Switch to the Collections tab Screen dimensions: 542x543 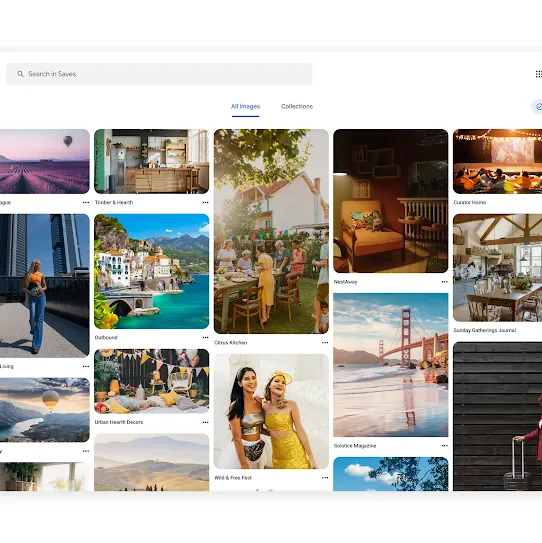coord(297,106)
